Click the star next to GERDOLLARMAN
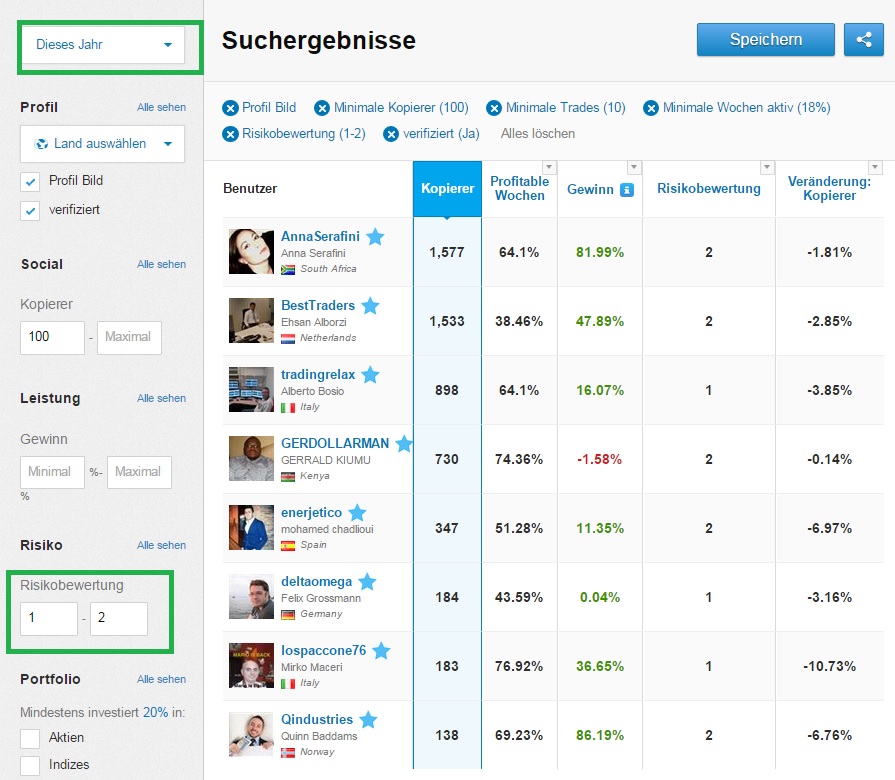The width and height of the screenshot is (895, 780). coord(404,444)
